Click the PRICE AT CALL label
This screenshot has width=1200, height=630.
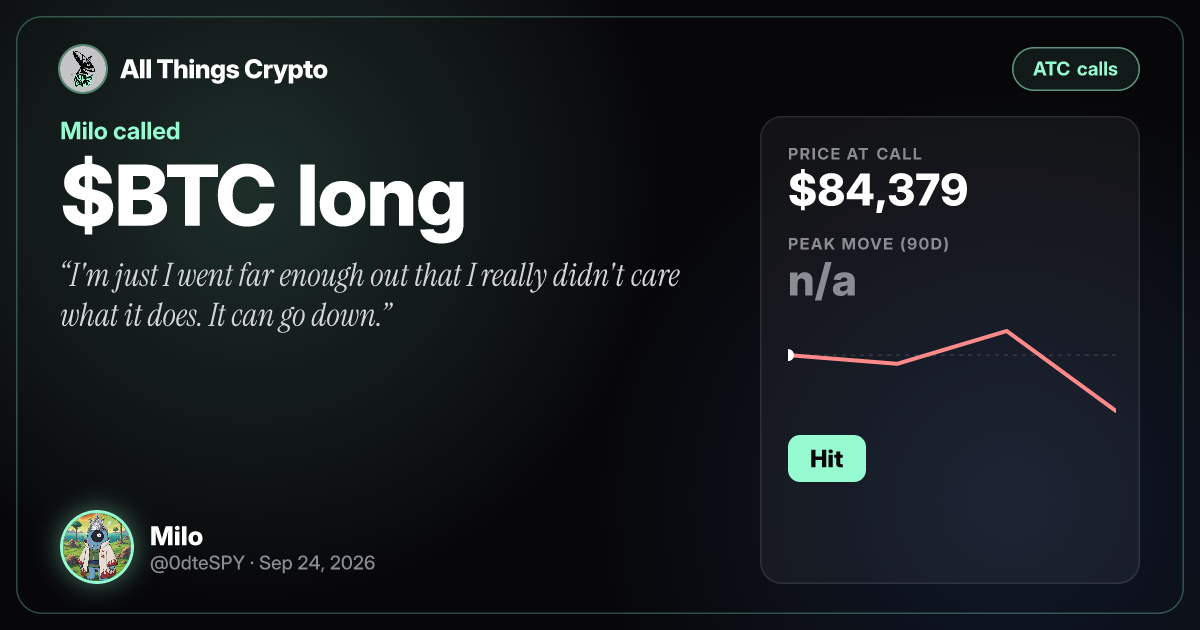click(x=855, y=154)
